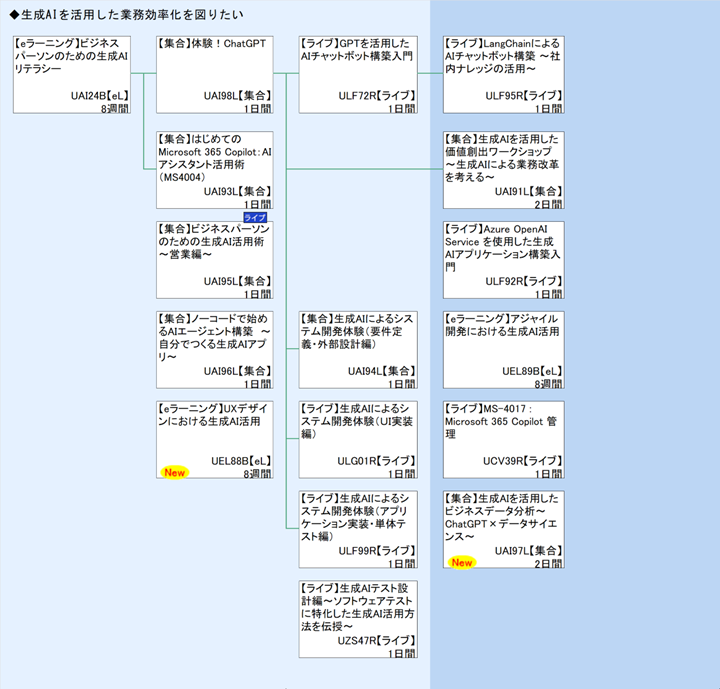Open the LangChain chatbot course ULF95R
Viewport: 720px width, 689px height.
[504, 75]
